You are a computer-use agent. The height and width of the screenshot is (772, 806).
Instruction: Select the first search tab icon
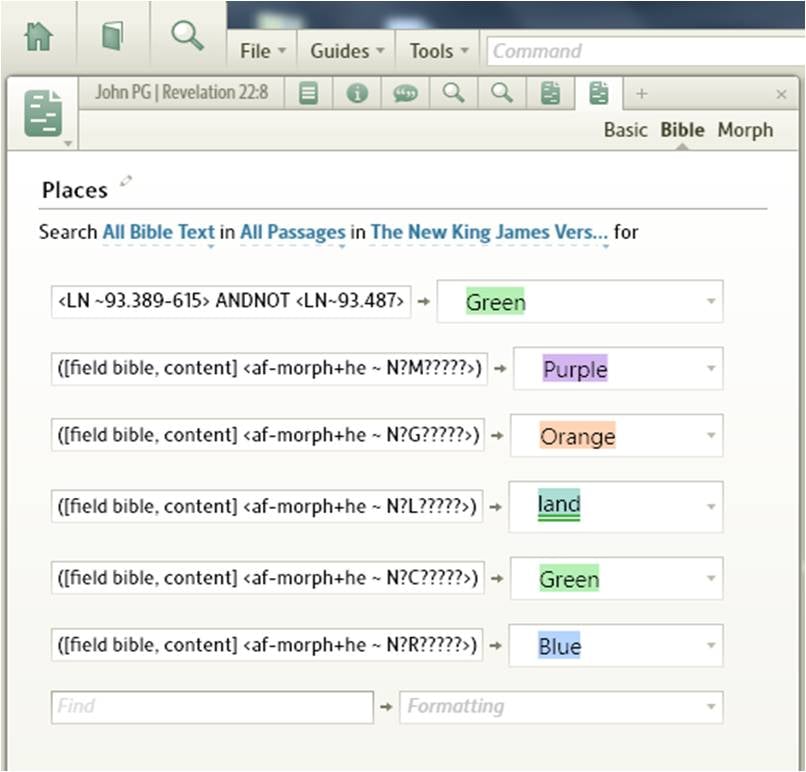(x=453, y=93)
